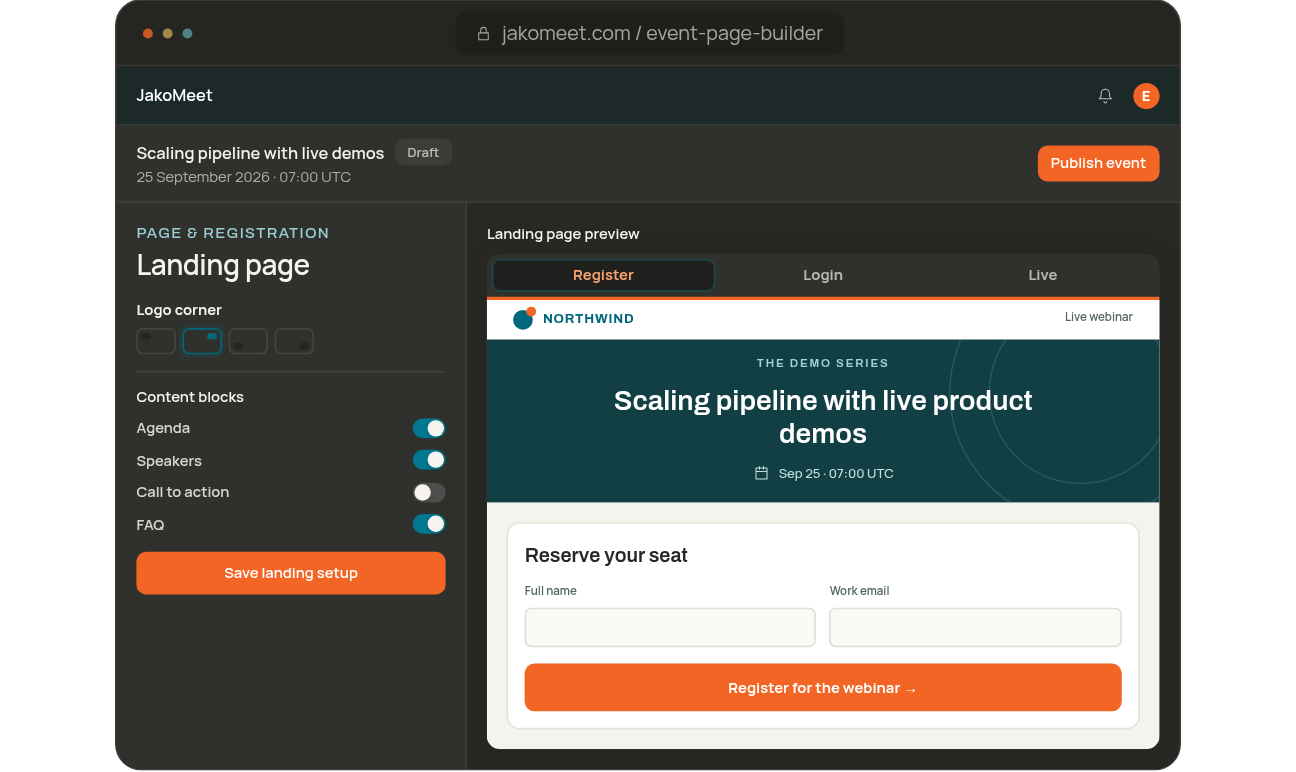Click THE DEMO SERIES caption
The width and height of the screenshot is (1296, 772).
pyautogui.click(x=823, y=363)
